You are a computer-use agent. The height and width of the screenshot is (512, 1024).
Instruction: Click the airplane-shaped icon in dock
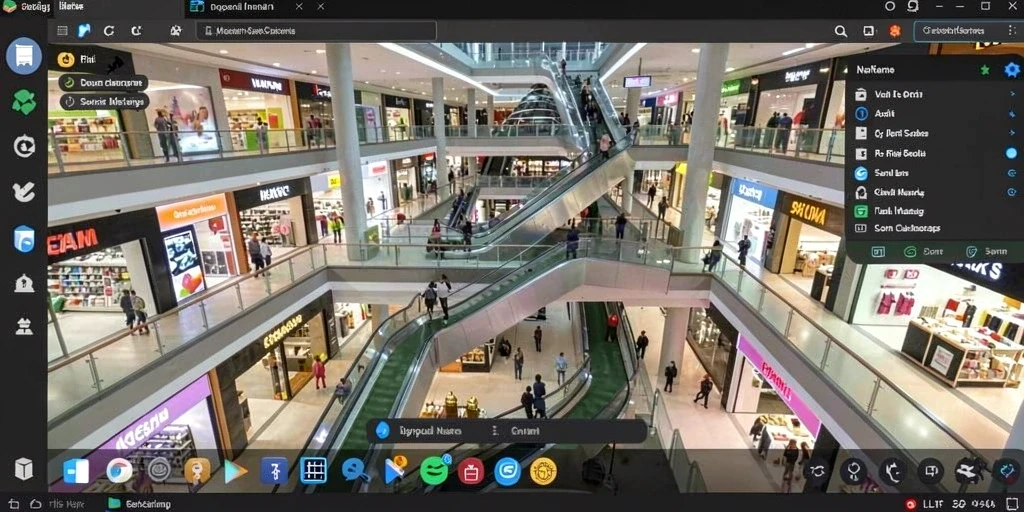[x=969, y=470]
